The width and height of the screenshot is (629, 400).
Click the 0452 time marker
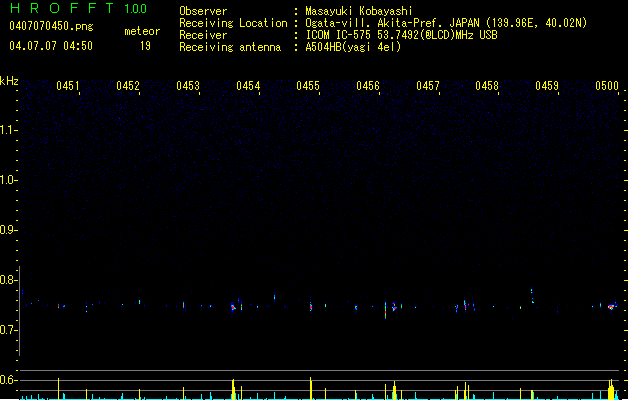pyautogui.click(x=128, y=86)
